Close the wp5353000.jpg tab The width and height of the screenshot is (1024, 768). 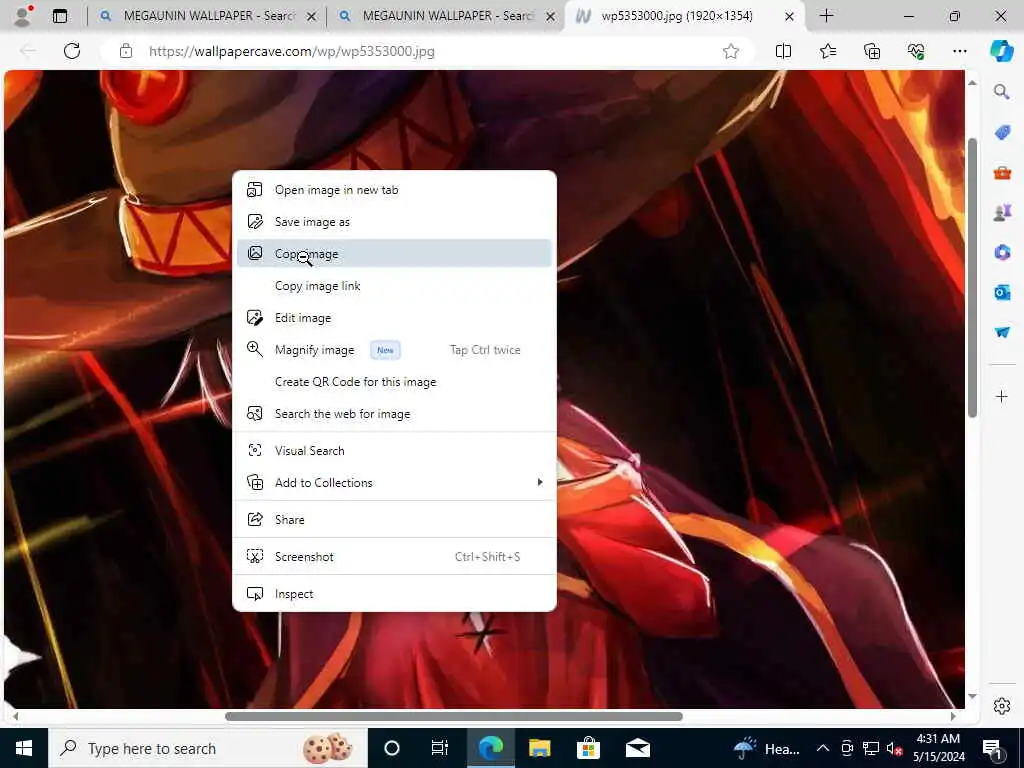pyautogui.click(x=790, y=16)
